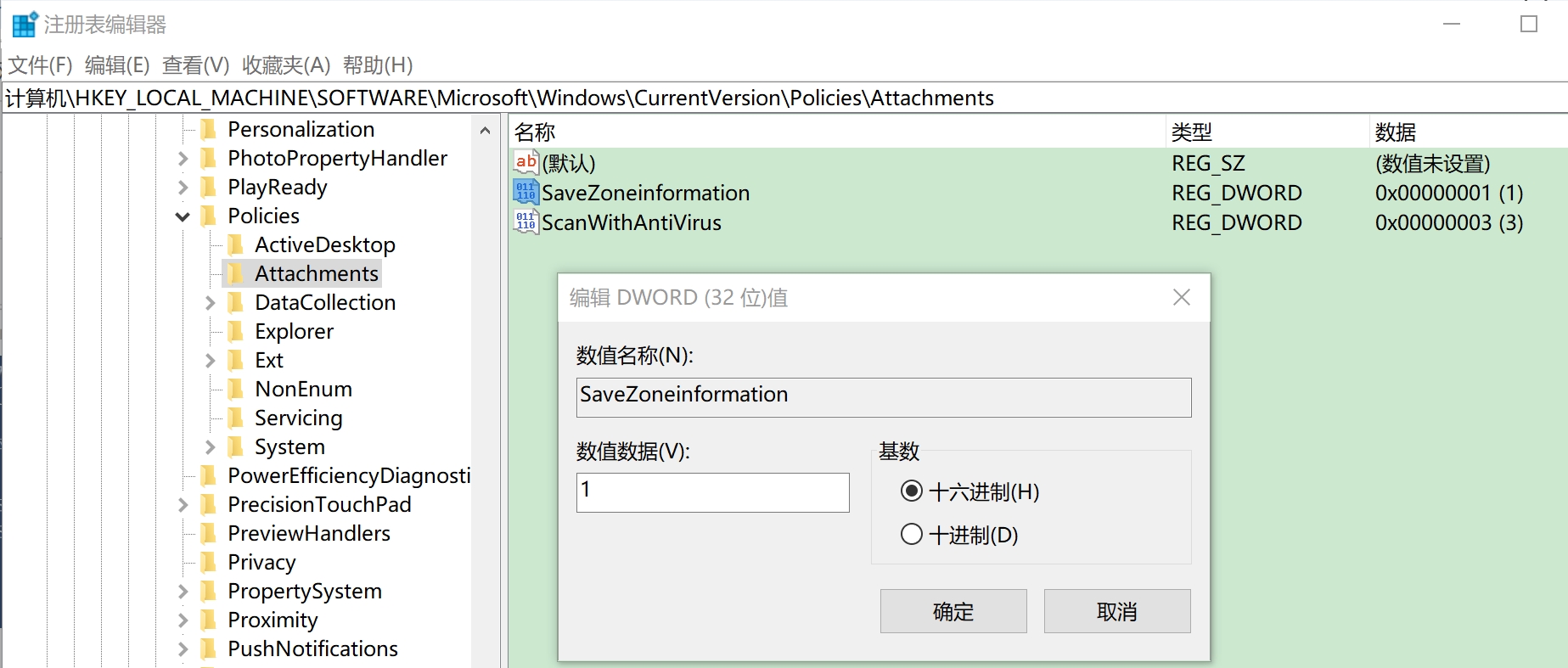Open the 收藏夹(A) menu
The width and height of the screenshot is (1568, 668).
(286, 65)
